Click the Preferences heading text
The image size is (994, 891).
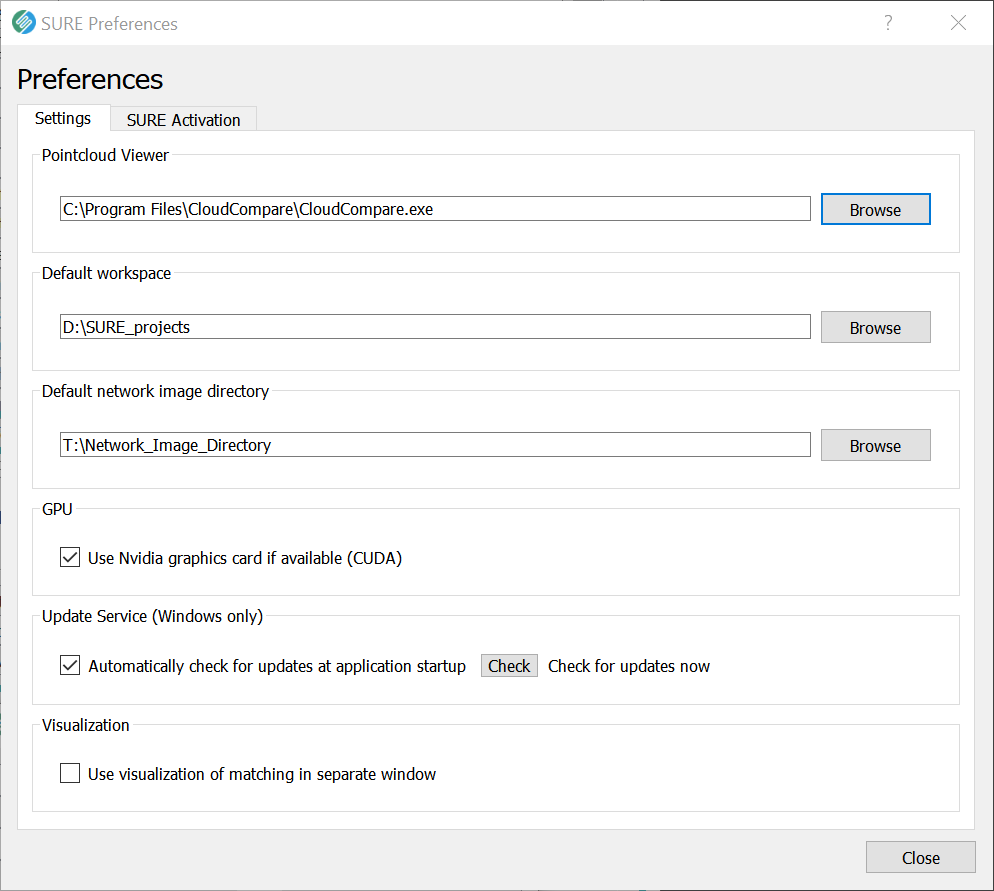(x=90, y=79)
